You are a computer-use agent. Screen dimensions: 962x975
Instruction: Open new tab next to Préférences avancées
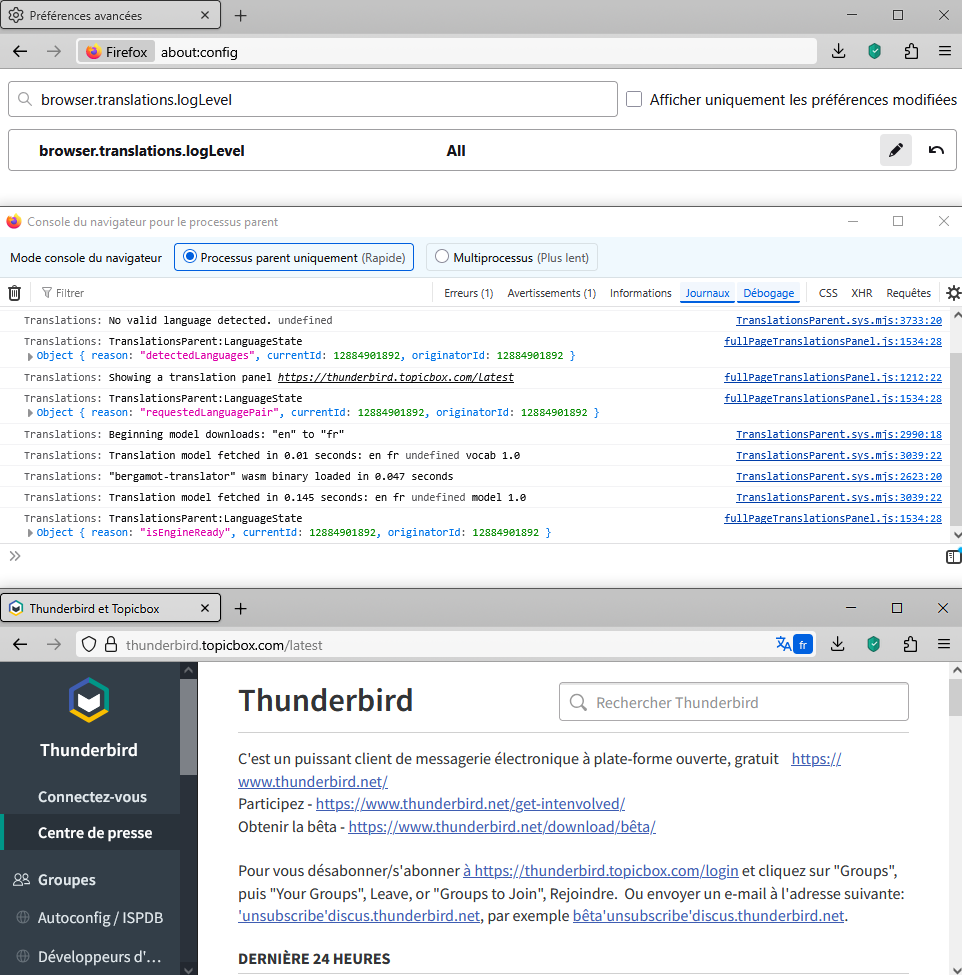[241, 16]
